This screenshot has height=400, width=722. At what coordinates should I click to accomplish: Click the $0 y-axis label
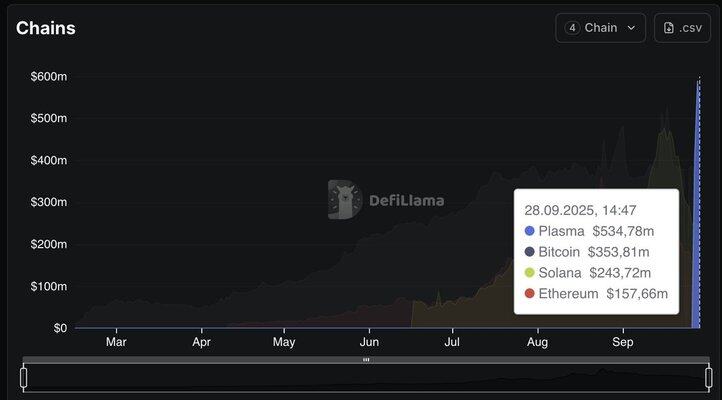click(60, 328)
